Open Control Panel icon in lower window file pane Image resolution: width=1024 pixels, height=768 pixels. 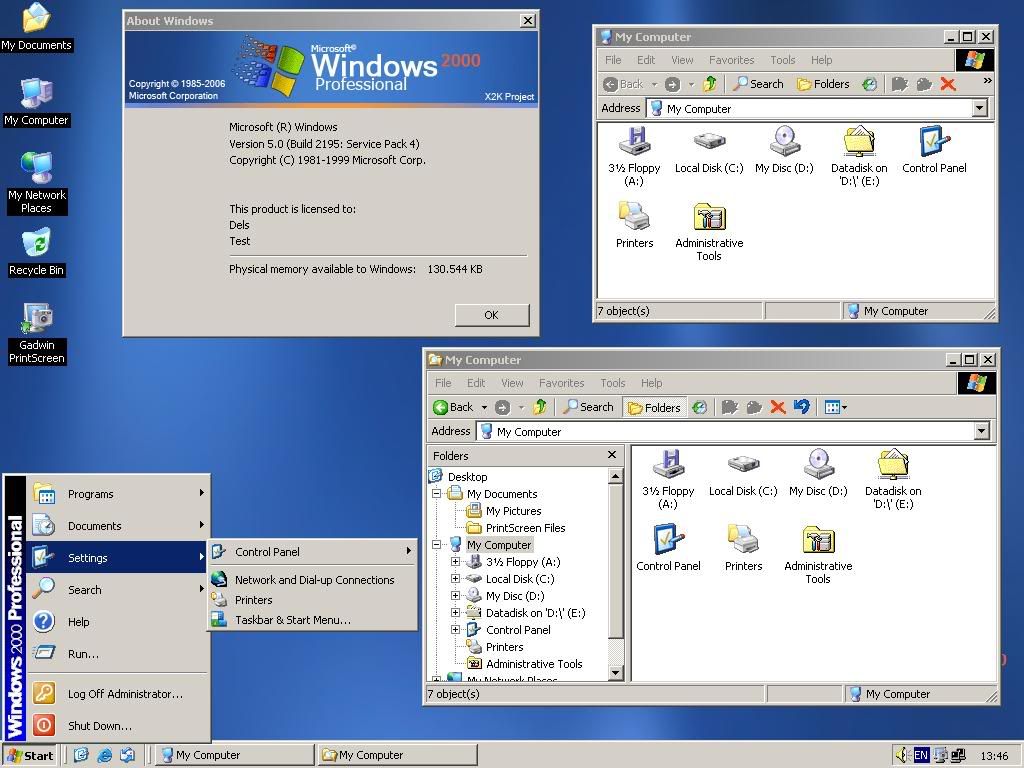pos(668,549)
